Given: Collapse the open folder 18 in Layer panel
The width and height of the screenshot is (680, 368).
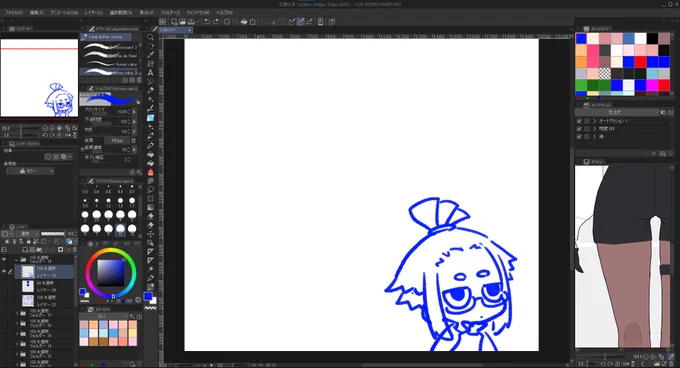Looking at the screenshot, I should (x=17, y=260).
